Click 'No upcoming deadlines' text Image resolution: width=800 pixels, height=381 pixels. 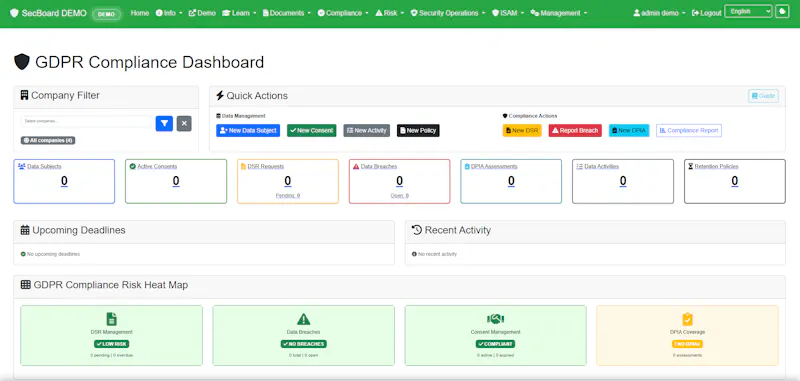coord(54,254)
